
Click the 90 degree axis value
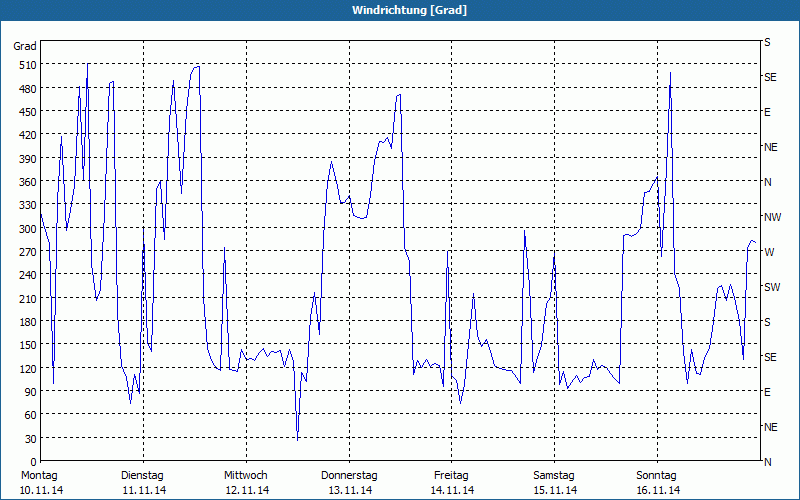(30, 392)
